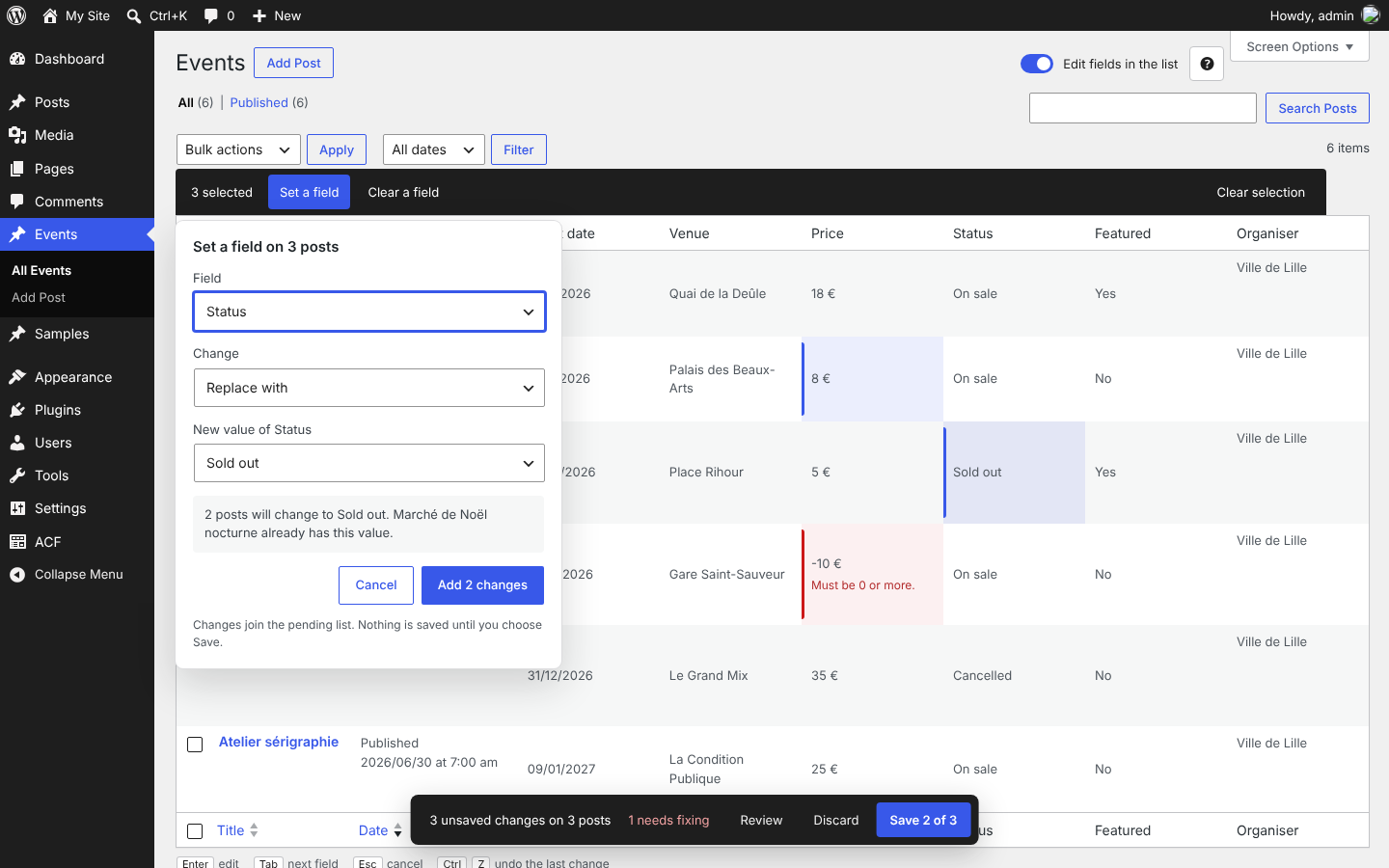Open Media in the sidebar

pyautogui.click(x=77, y=135)
